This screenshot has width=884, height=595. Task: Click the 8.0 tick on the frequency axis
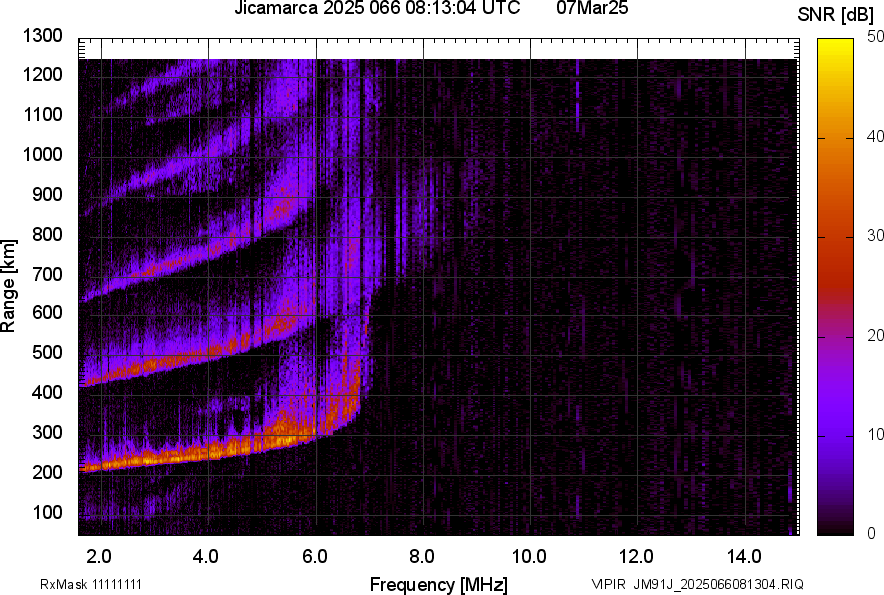(422, 556)
